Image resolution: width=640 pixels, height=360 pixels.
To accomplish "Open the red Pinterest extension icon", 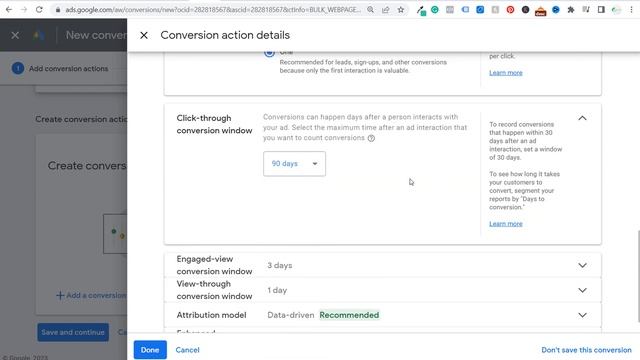I will click(x=510, y=9).
